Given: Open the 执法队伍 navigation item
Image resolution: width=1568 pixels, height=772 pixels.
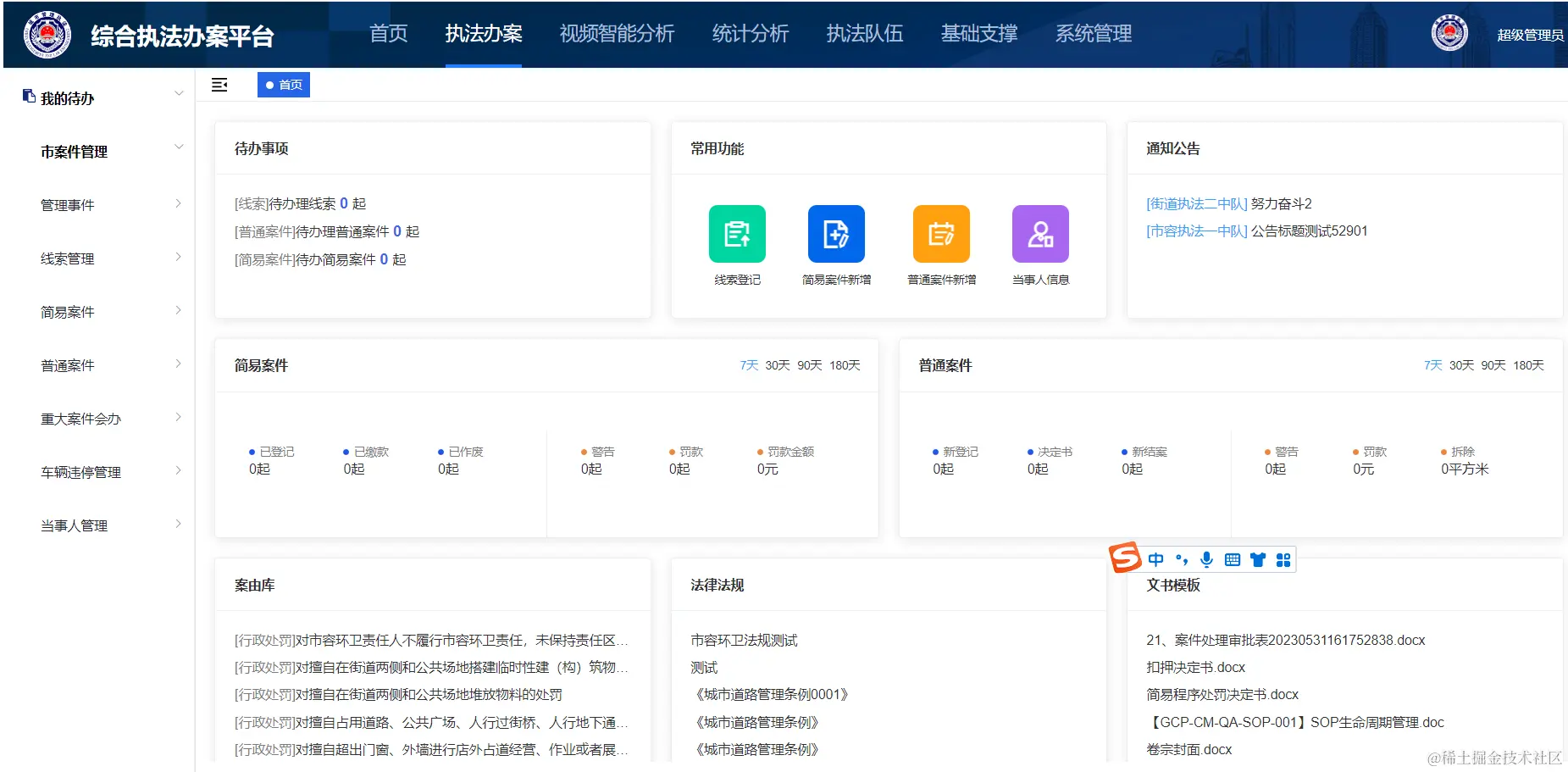Looking at the screenshot, I should (x=865, y=34).
